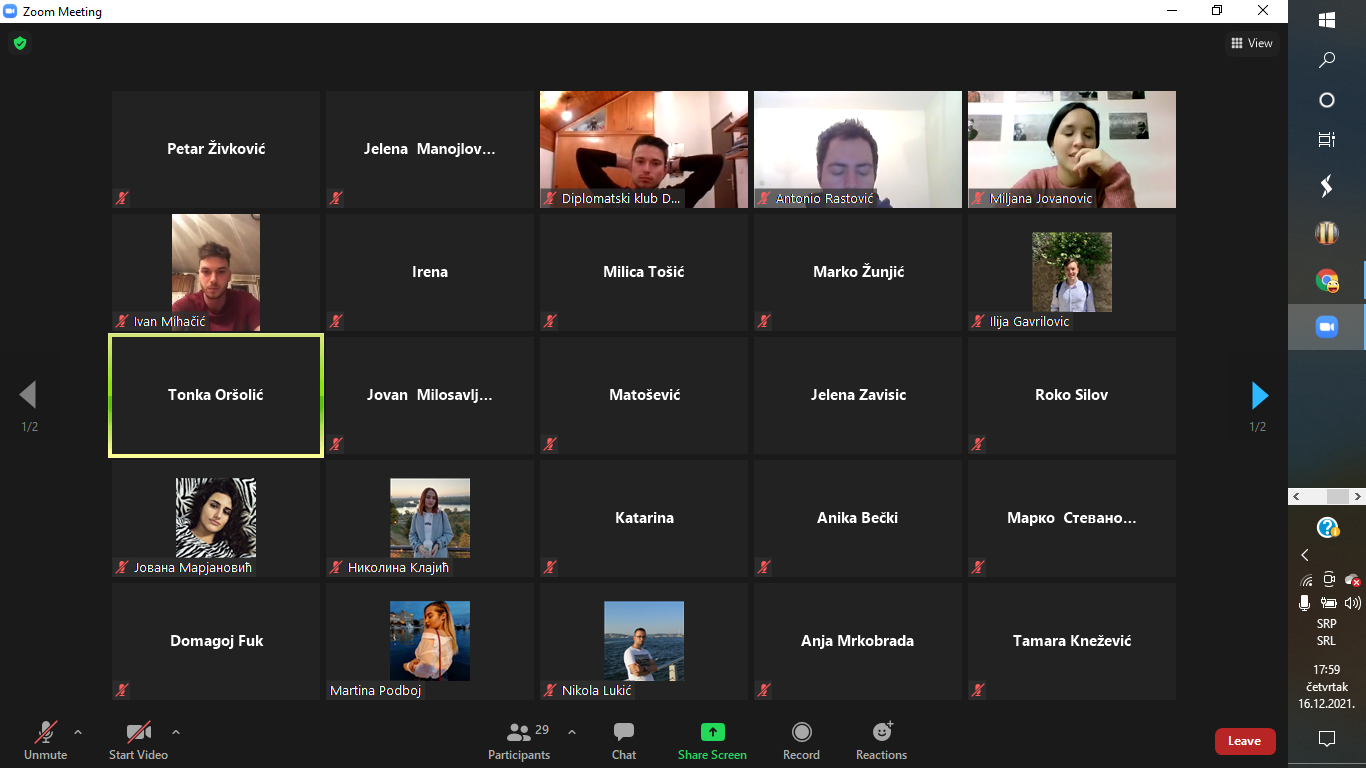The width and height of the screenshot is (1366, 768).
Task: Click the Share Screen button
Action: tap(712, 741)
